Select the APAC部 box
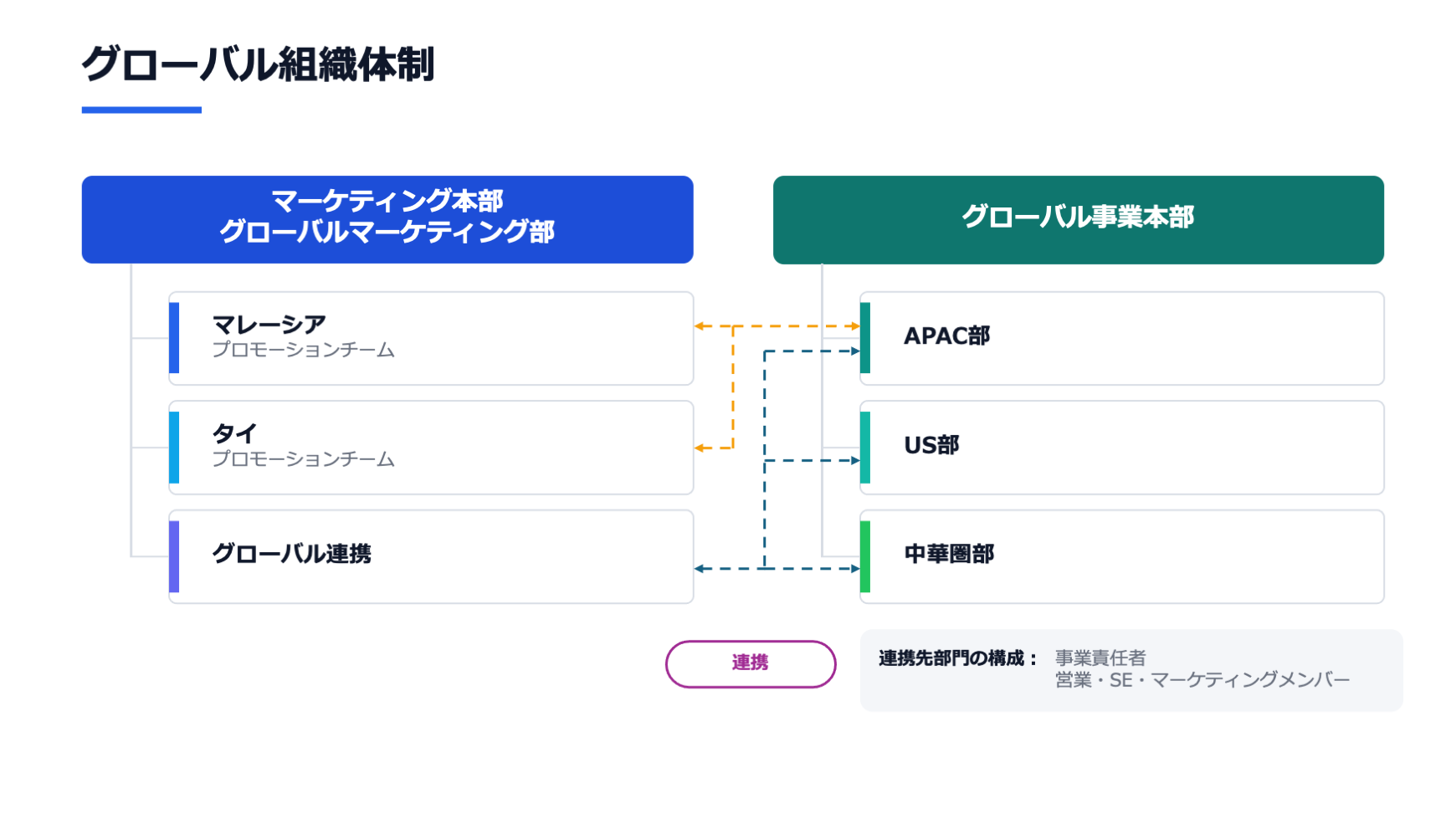 1122,338
